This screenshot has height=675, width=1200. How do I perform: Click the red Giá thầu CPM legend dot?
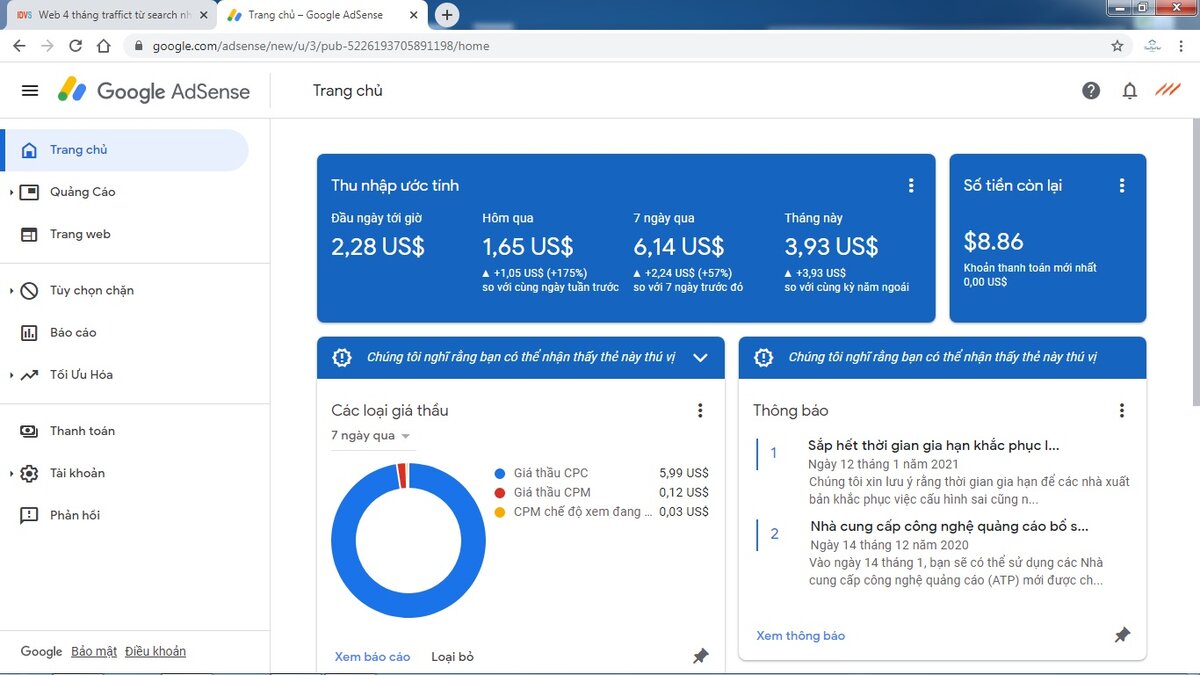500,492
